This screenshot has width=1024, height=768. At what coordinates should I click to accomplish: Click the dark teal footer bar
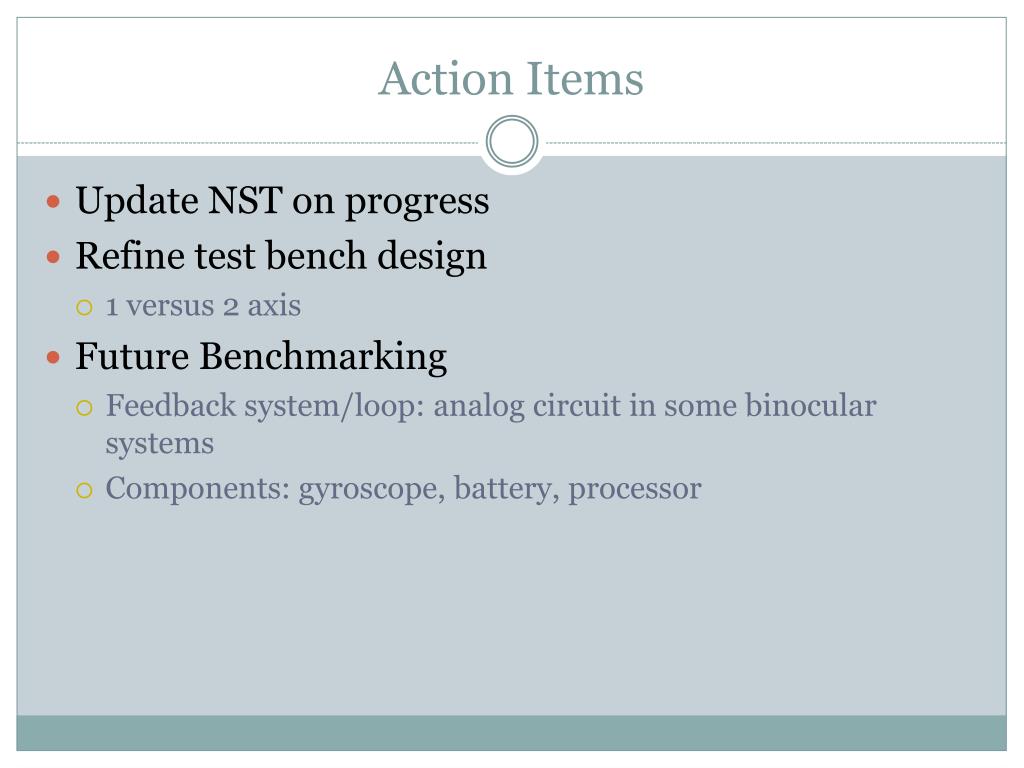tap(511, 733)
